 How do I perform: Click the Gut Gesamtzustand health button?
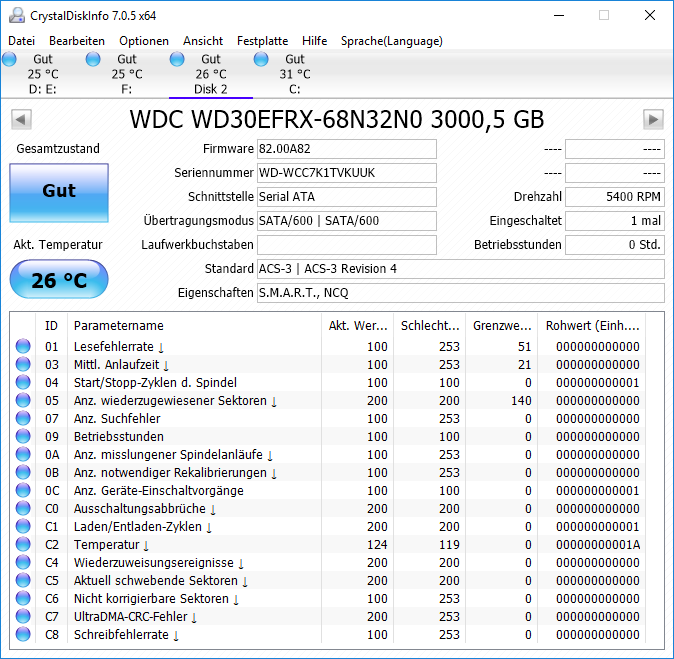59,193
